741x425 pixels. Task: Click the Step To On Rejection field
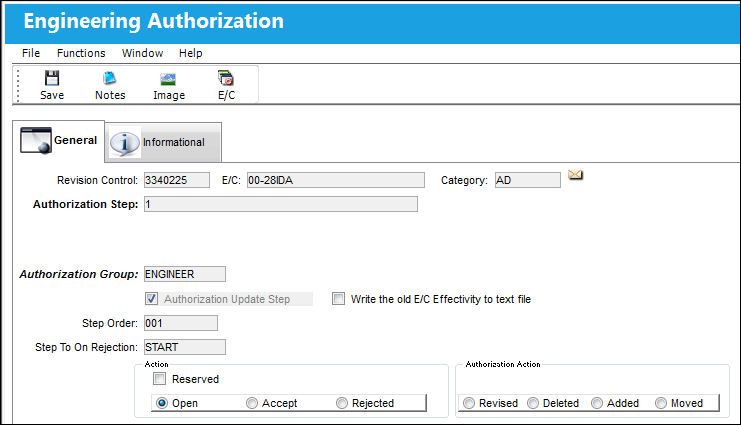click(x=185, y=347)
